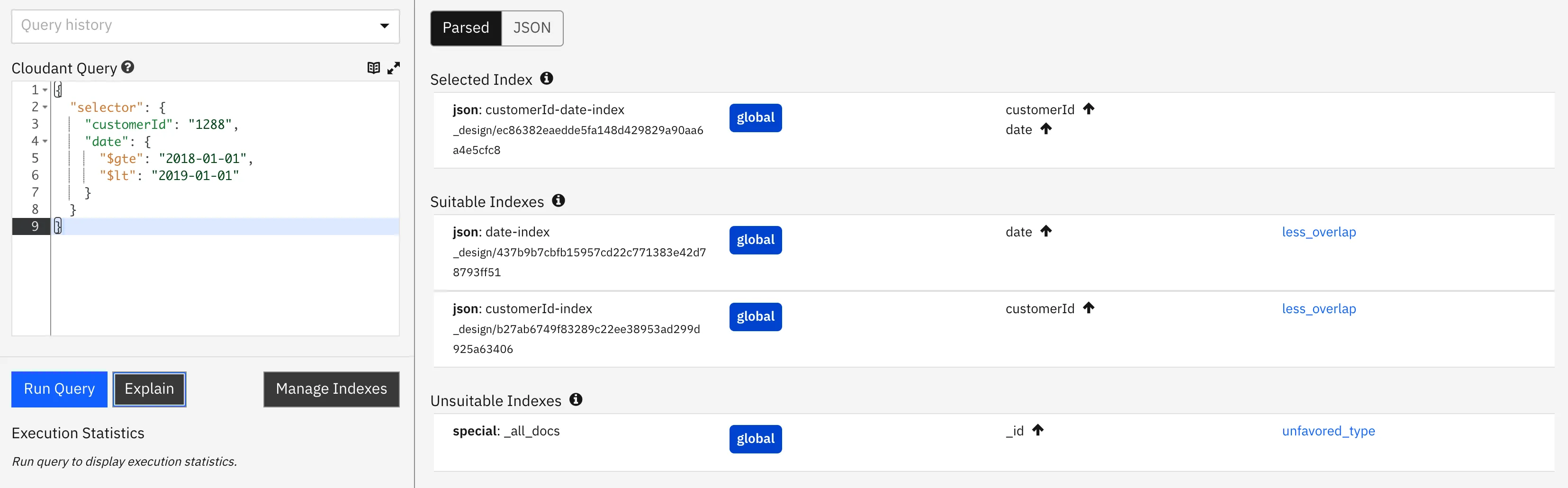Open the query documentation book icon
Image resolution: width=1568 pixels, height=488 pixels.
coord(374,68)
